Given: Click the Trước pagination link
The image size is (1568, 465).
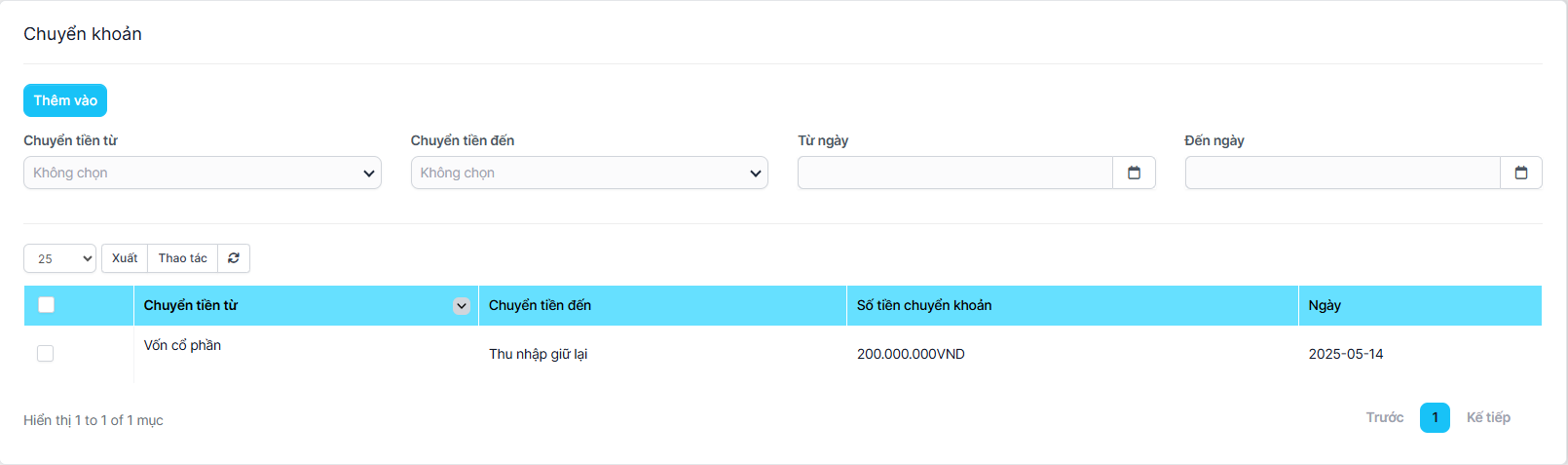Looking at the screenshot, I should pyautogui.click(x=1384, y=417).
